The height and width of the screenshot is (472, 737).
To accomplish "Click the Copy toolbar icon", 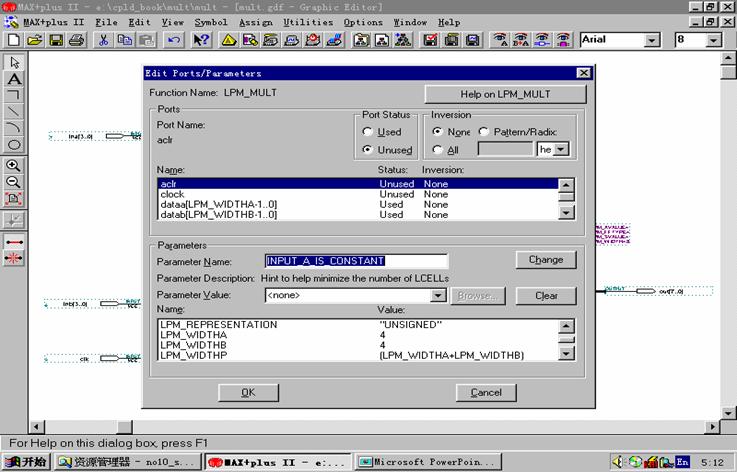I will point(125,40).
